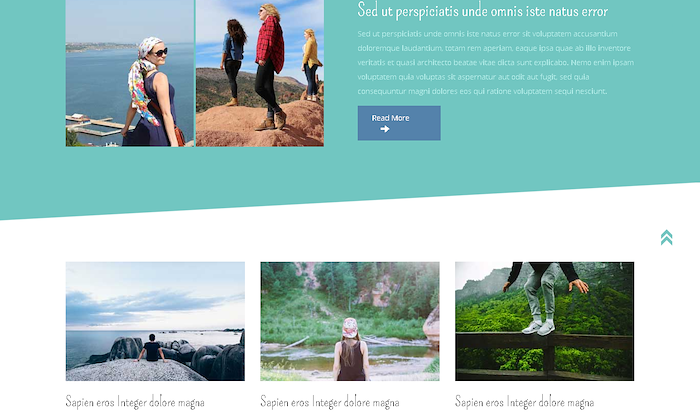Click the wooden dock in the lake photo
The height and width of the screenshot is (416, 700).
[x=96, y=125]
